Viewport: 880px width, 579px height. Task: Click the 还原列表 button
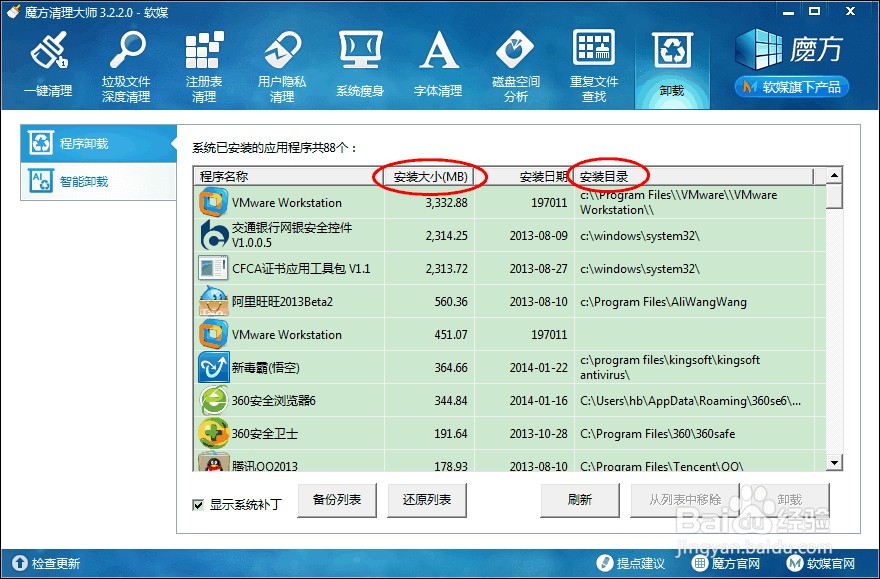pos(427,500)
